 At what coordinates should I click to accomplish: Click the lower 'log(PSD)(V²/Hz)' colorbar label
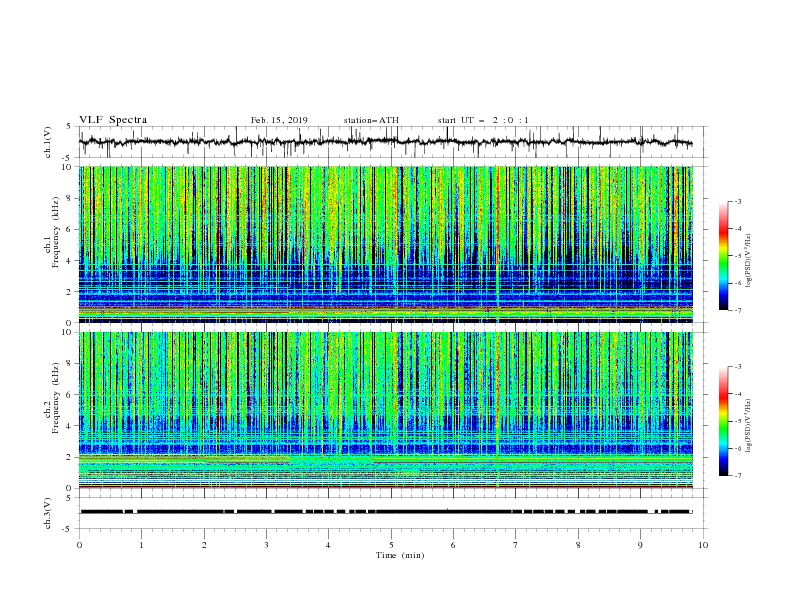coord(749,426)
